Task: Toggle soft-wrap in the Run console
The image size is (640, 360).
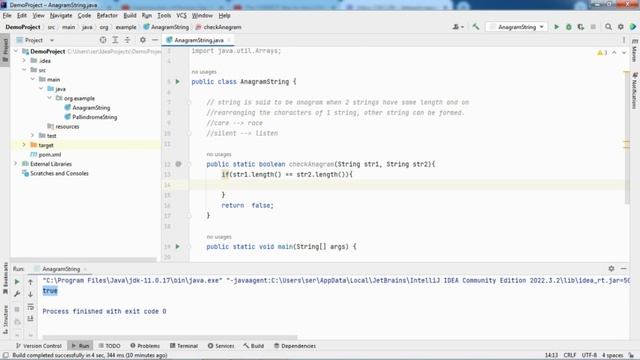Action: (x=30, y=307)
